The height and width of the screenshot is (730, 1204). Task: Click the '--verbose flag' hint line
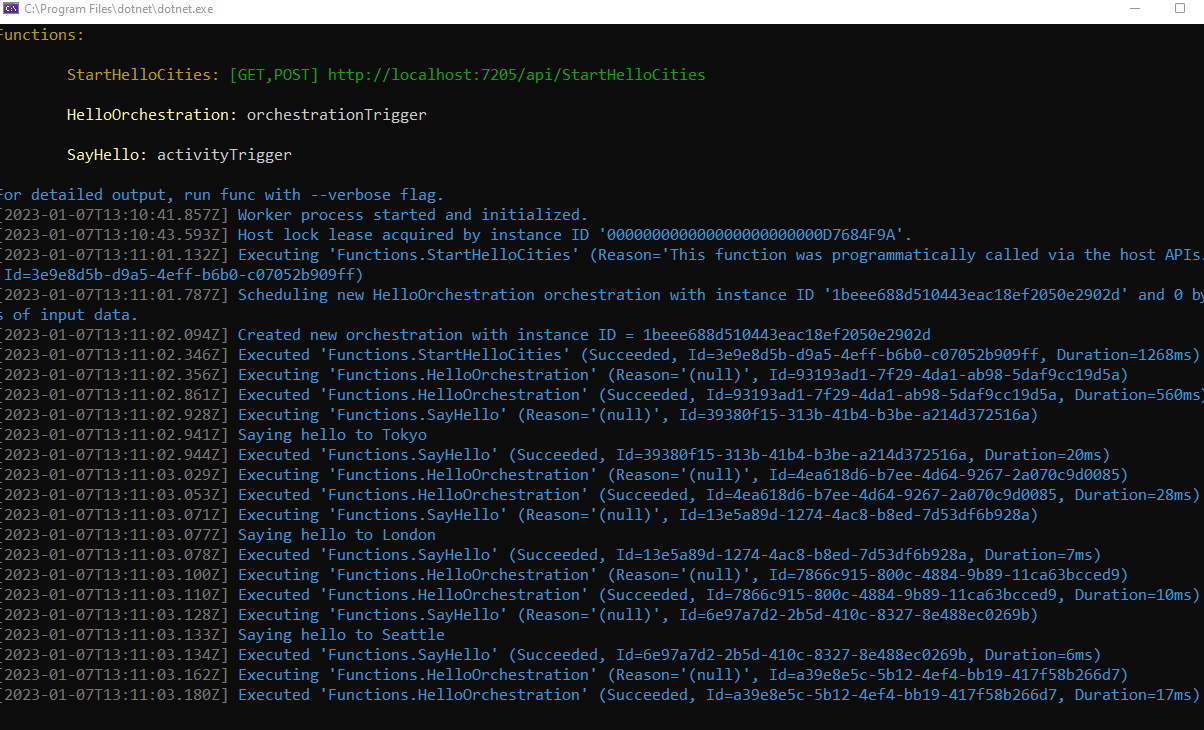pyautogui.click(x=221, y=195)
